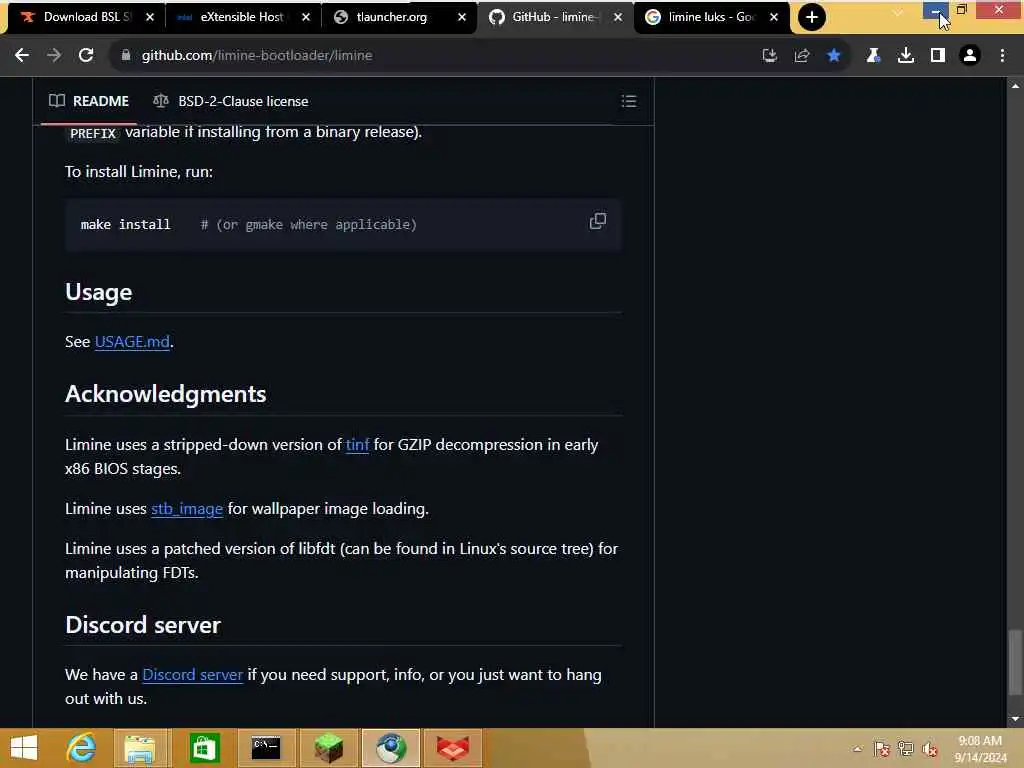Click the address bar URL
1024x768 pixels.
(x=257, y=56)
